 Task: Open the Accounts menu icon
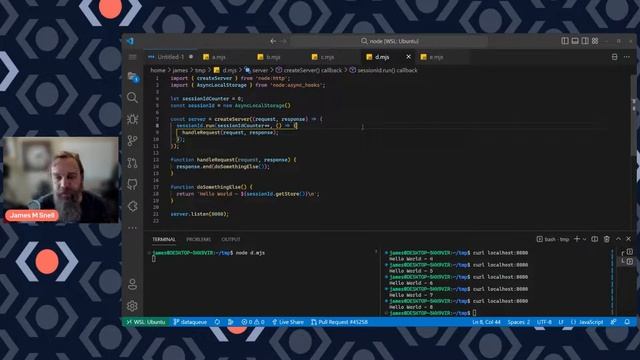[x=132, y=284]
